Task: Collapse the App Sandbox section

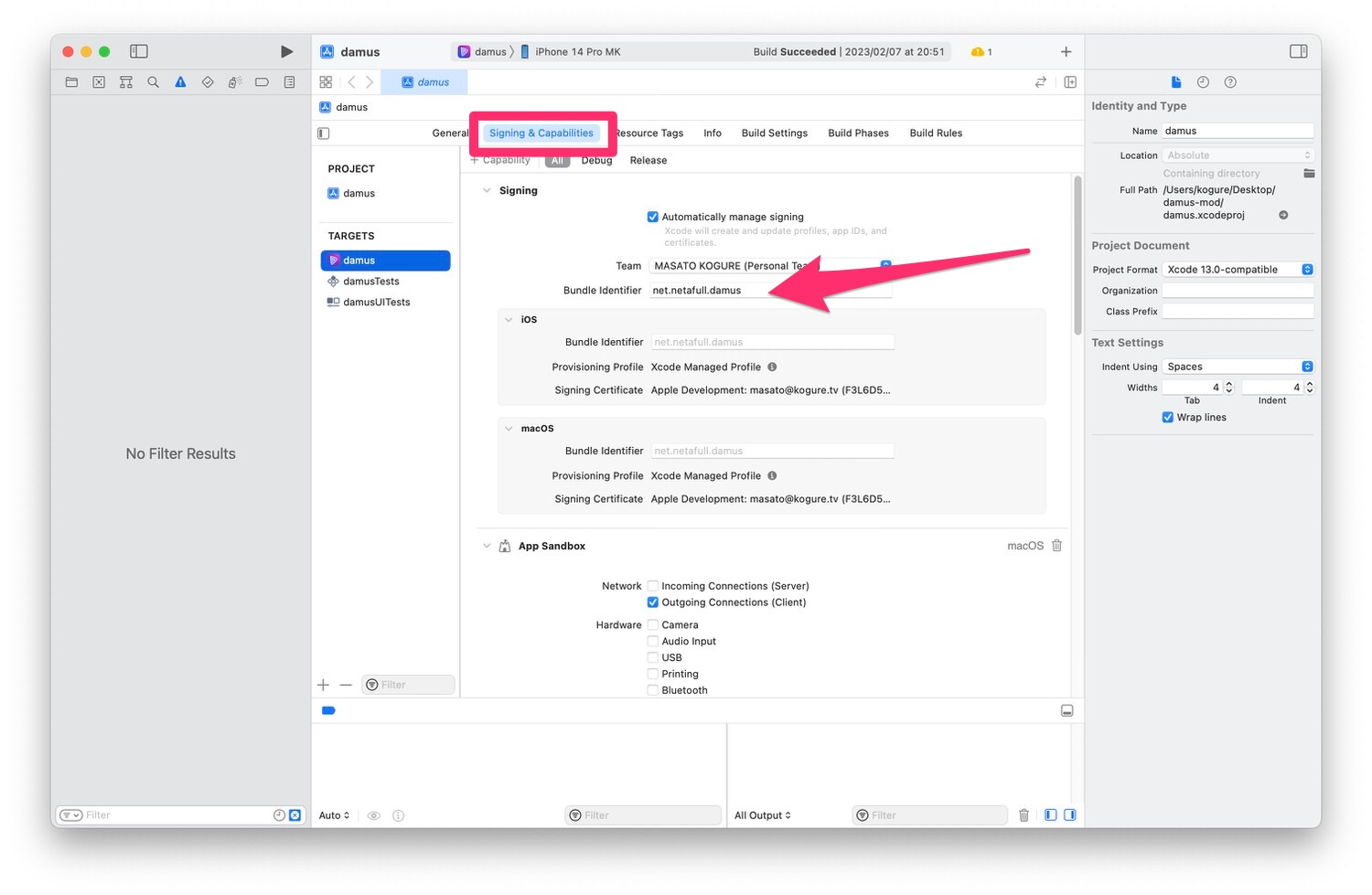Action: 487,547
